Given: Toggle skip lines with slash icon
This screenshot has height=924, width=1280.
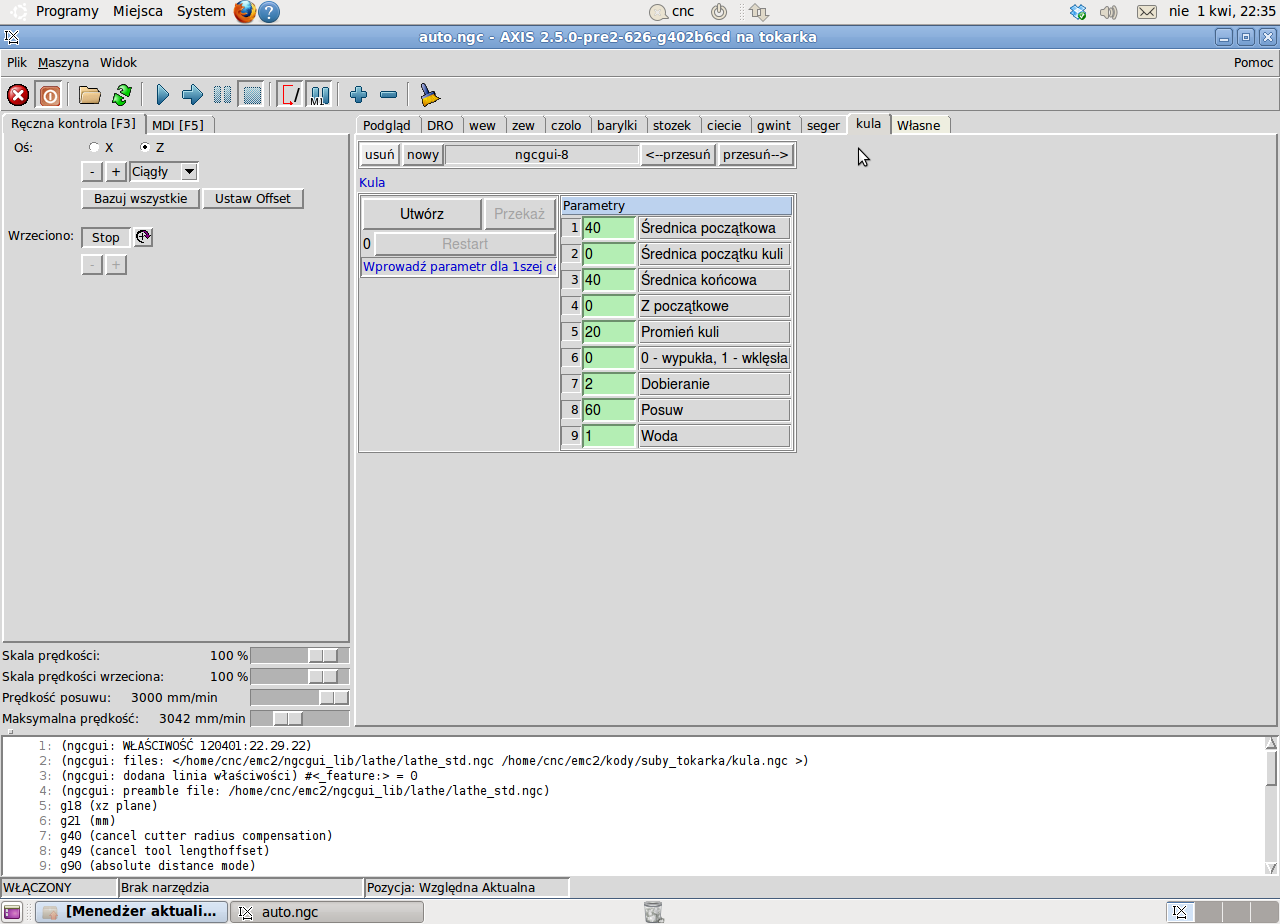Looking at the screenshot, I should pyautogui.click(x=290, y=95).
